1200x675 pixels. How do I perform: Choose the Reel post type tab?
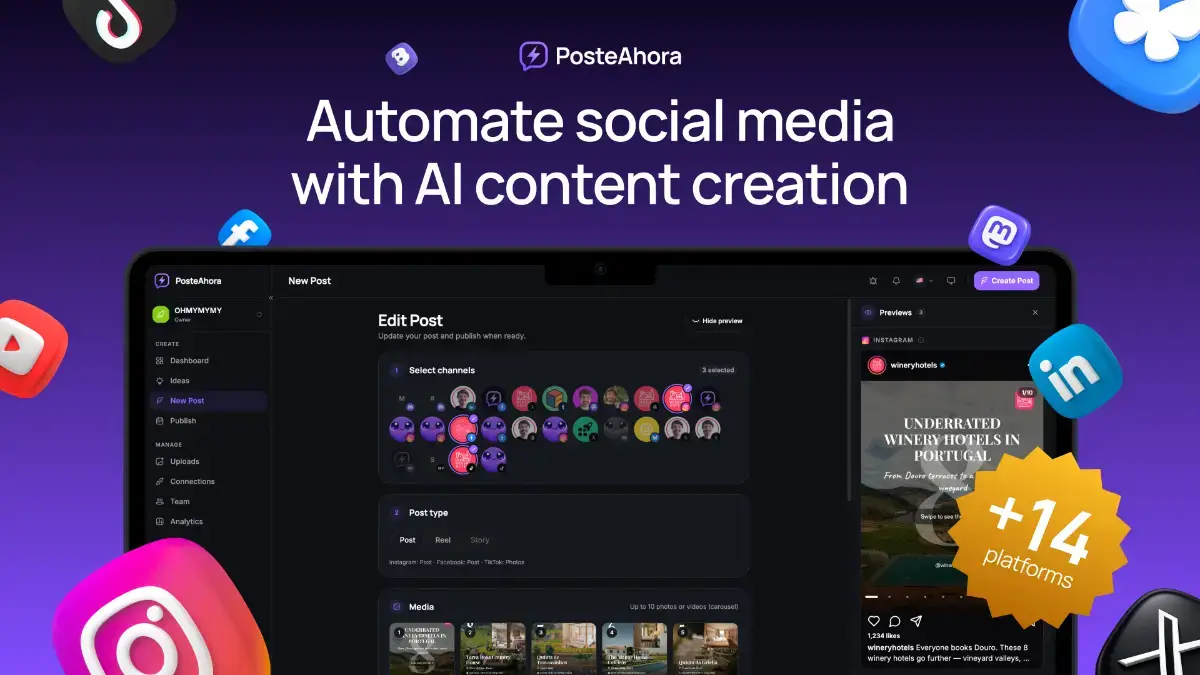pyautogui.click(x=442, y=540)
